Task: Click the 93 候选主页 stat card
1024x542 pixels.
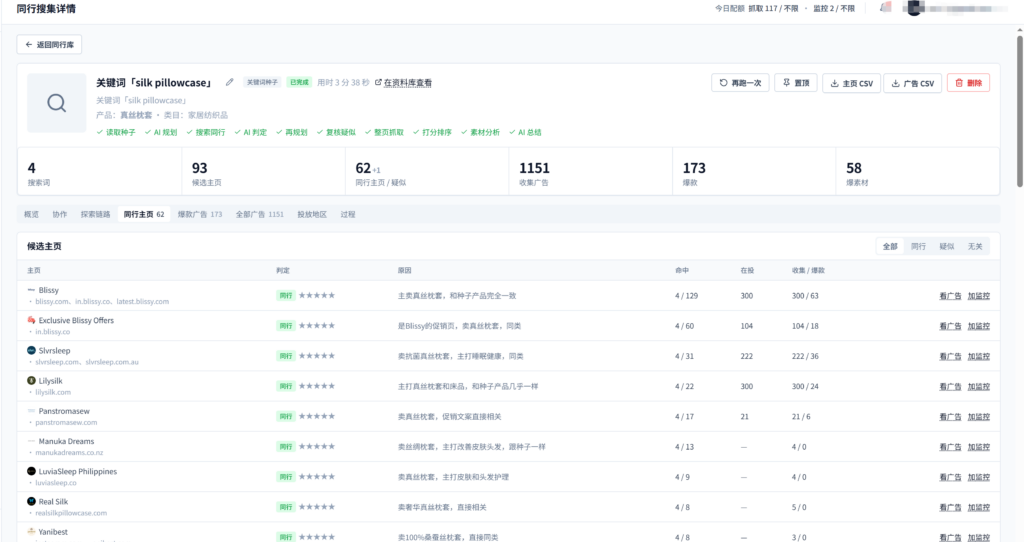Action: click(263, 172)
